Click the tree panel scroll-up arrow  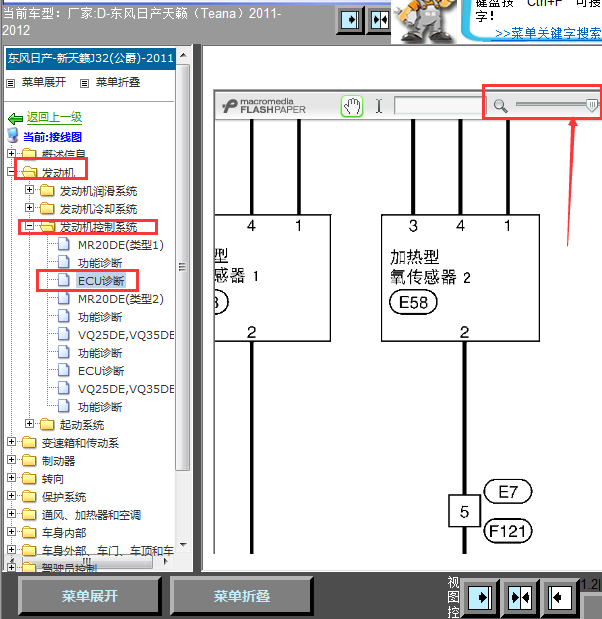[183, 55]
